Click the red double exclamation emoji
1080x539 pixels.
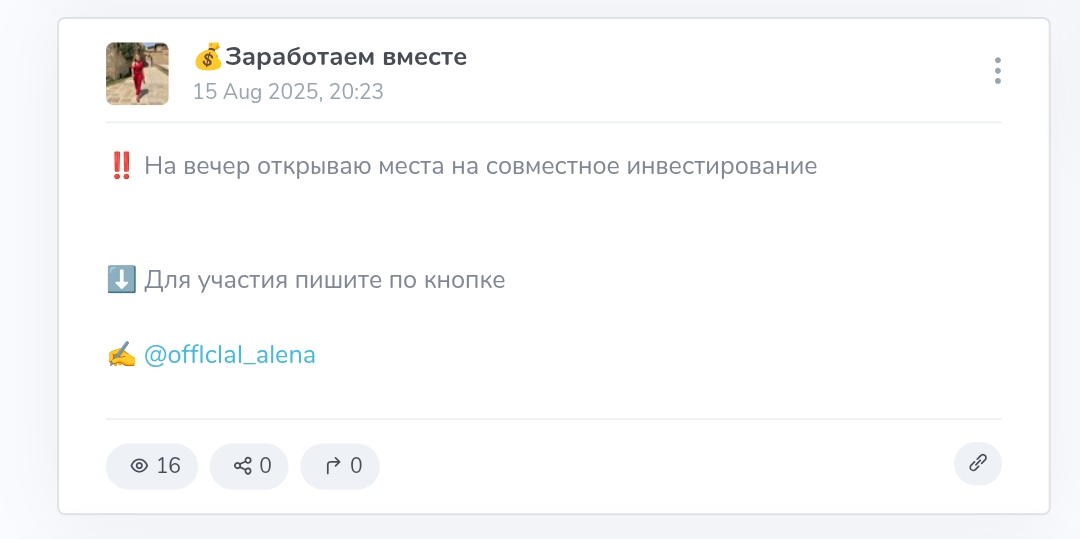click(120, 166)
